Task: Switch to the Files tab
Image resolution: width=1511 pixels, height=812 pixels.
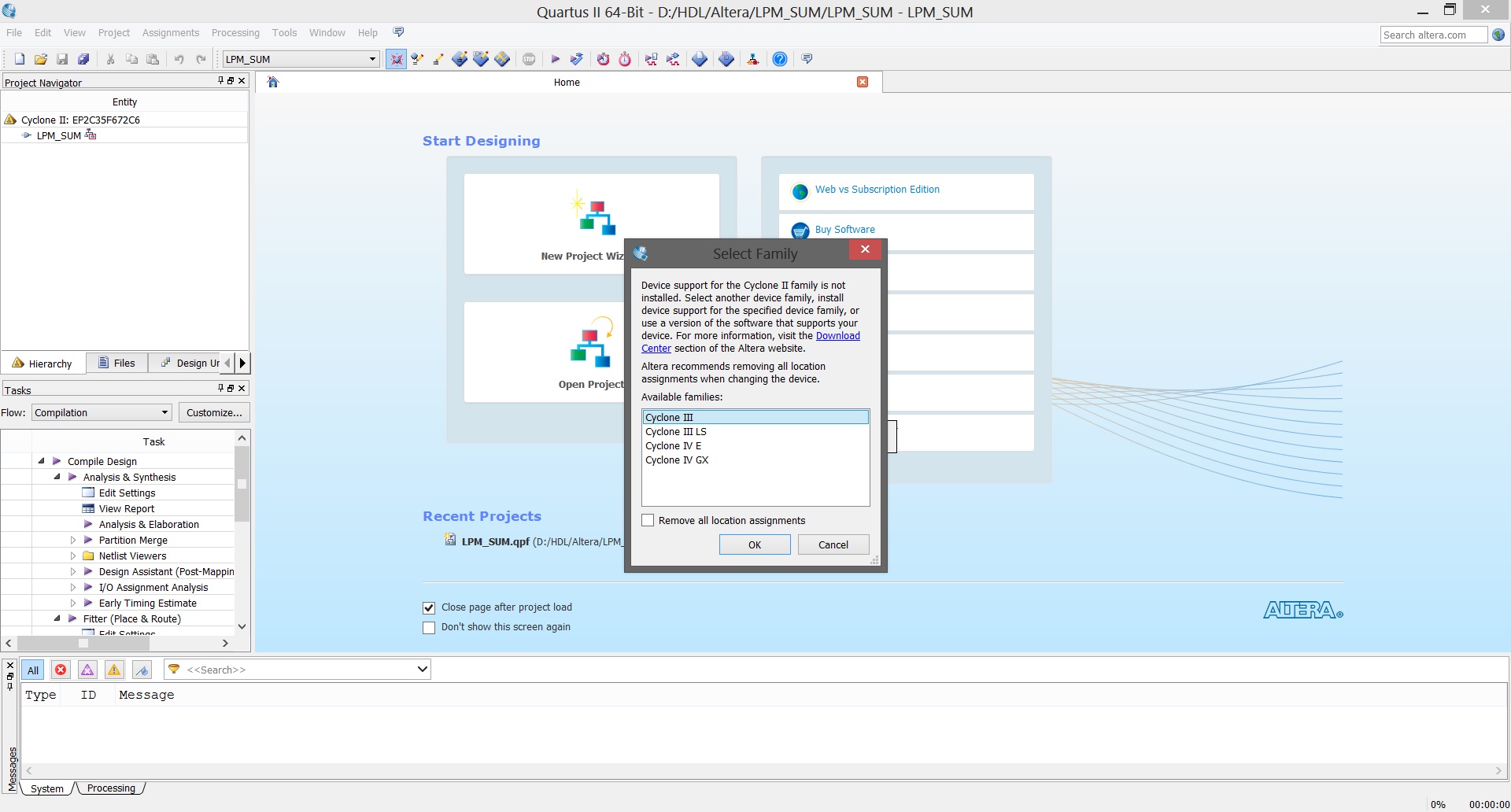Action: click(116, 363)
